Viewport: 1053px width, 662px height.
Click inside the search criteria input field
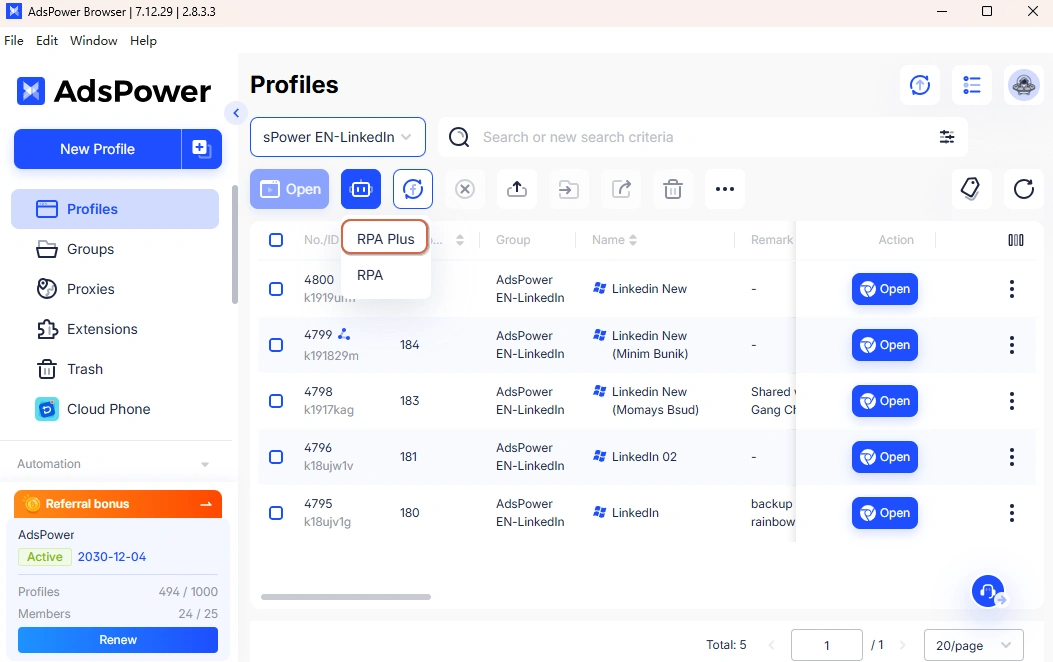pyautogui.click(x=650, y=136)
